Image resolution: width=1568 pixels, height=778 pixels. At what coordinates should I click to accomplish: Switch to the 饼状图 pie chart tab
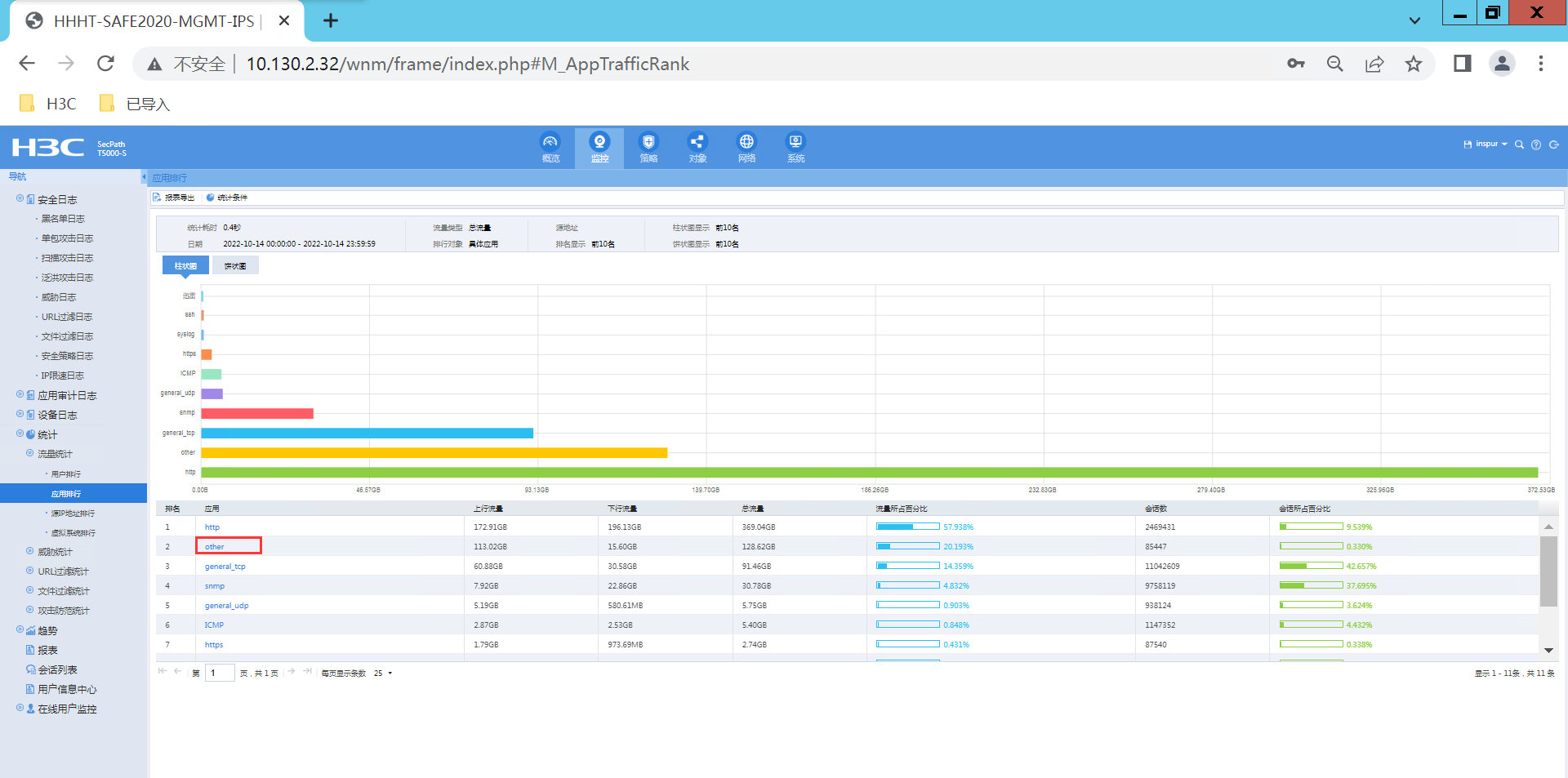pos(235,266)
